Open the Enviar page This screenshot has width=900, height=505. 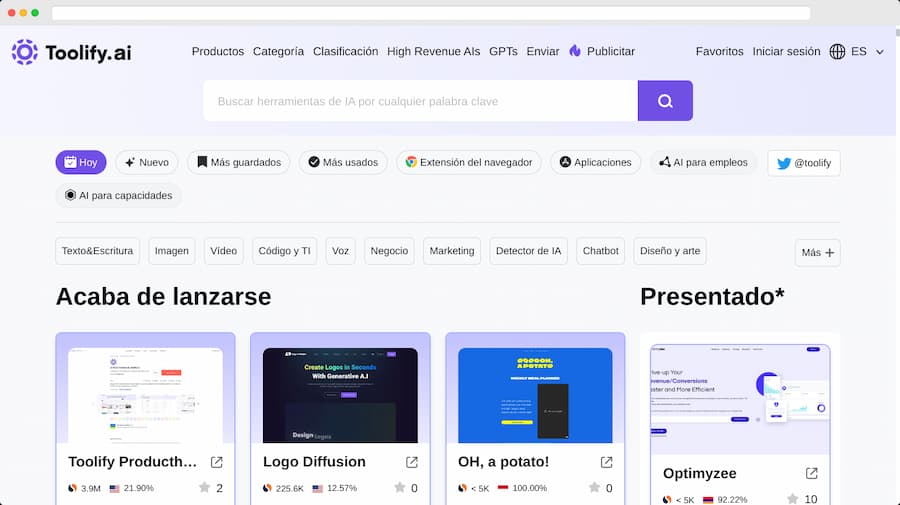click(x=543, y=52)
